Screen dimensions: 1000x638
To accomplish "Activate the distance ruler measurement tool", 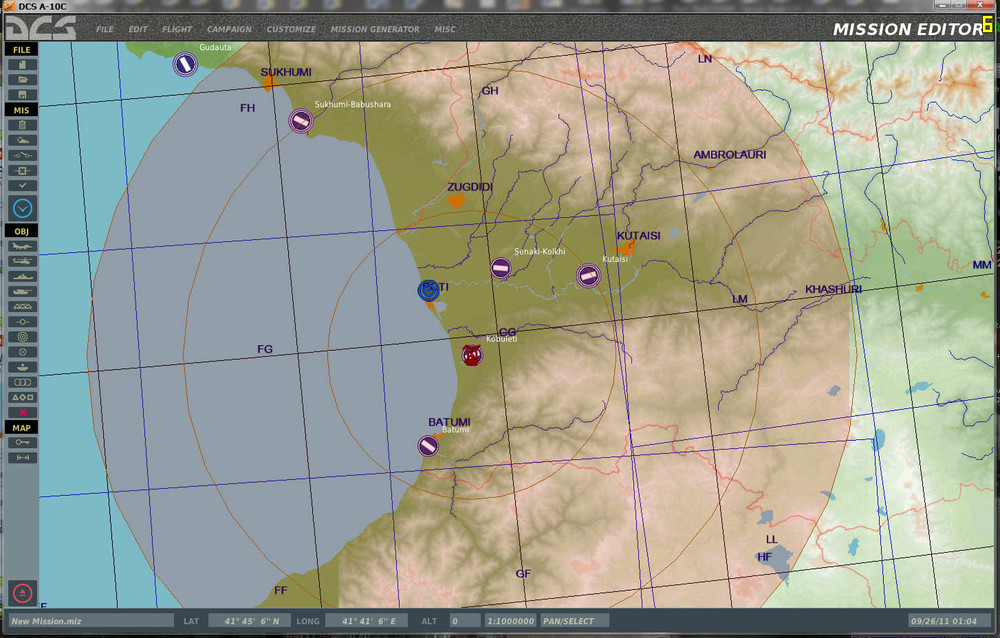I will 22,457.
